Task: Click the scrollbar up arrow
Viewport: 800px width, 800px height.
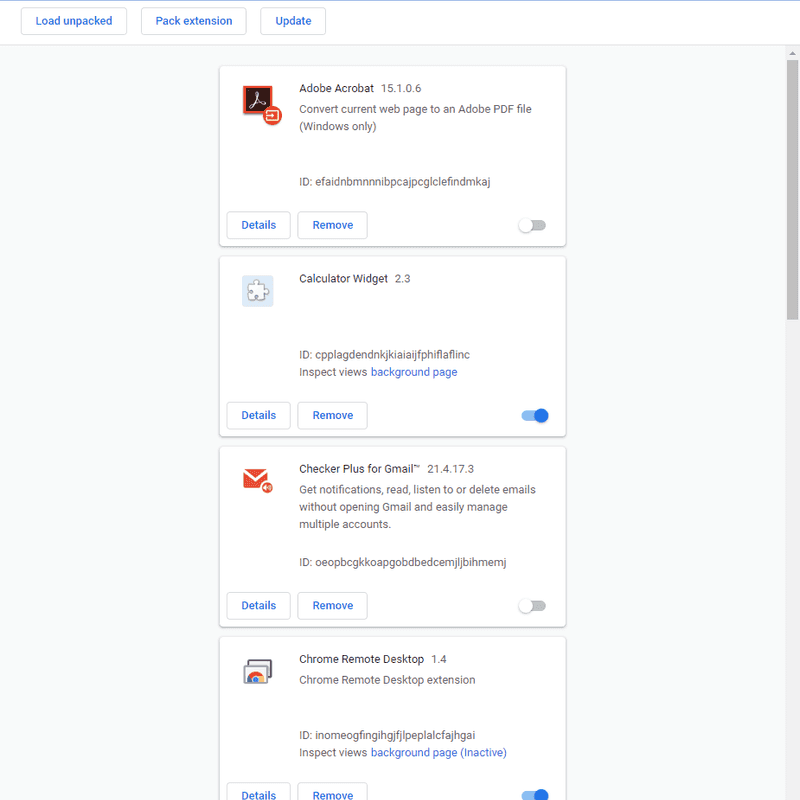Action: point(792,53)
